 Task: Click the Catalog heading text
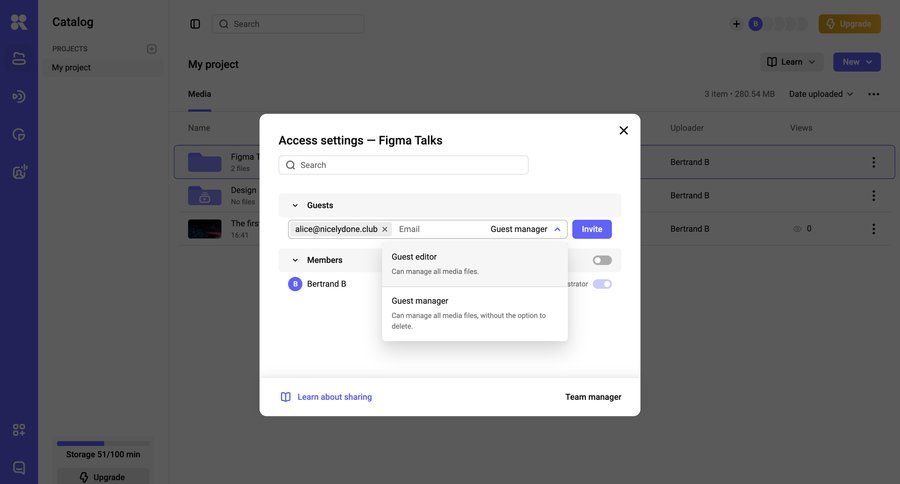coord(73,22)
